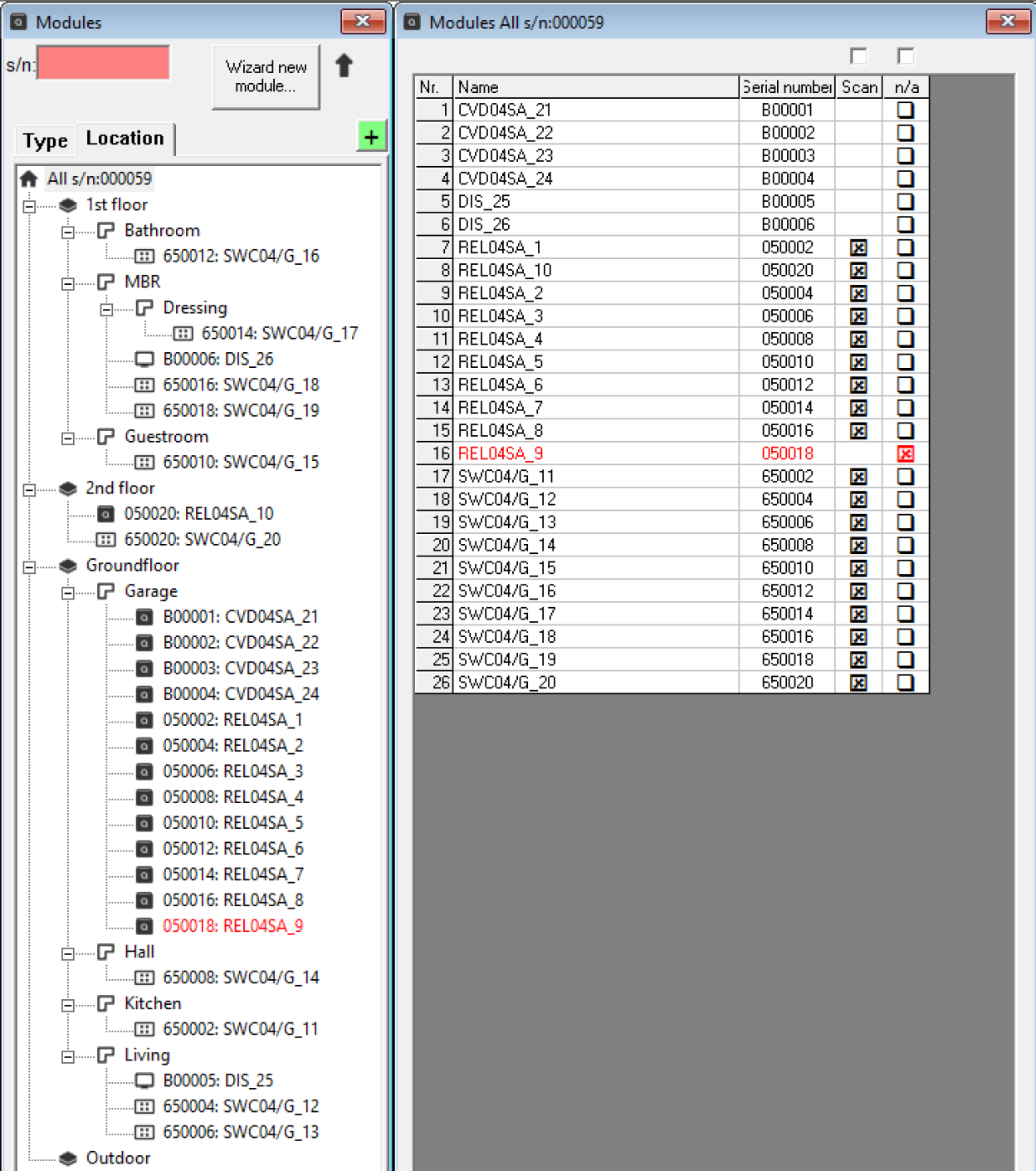The image size is (1036, 1171).
Task: Close the Modules All s/n:000059 window
Action: point(1008,22)
